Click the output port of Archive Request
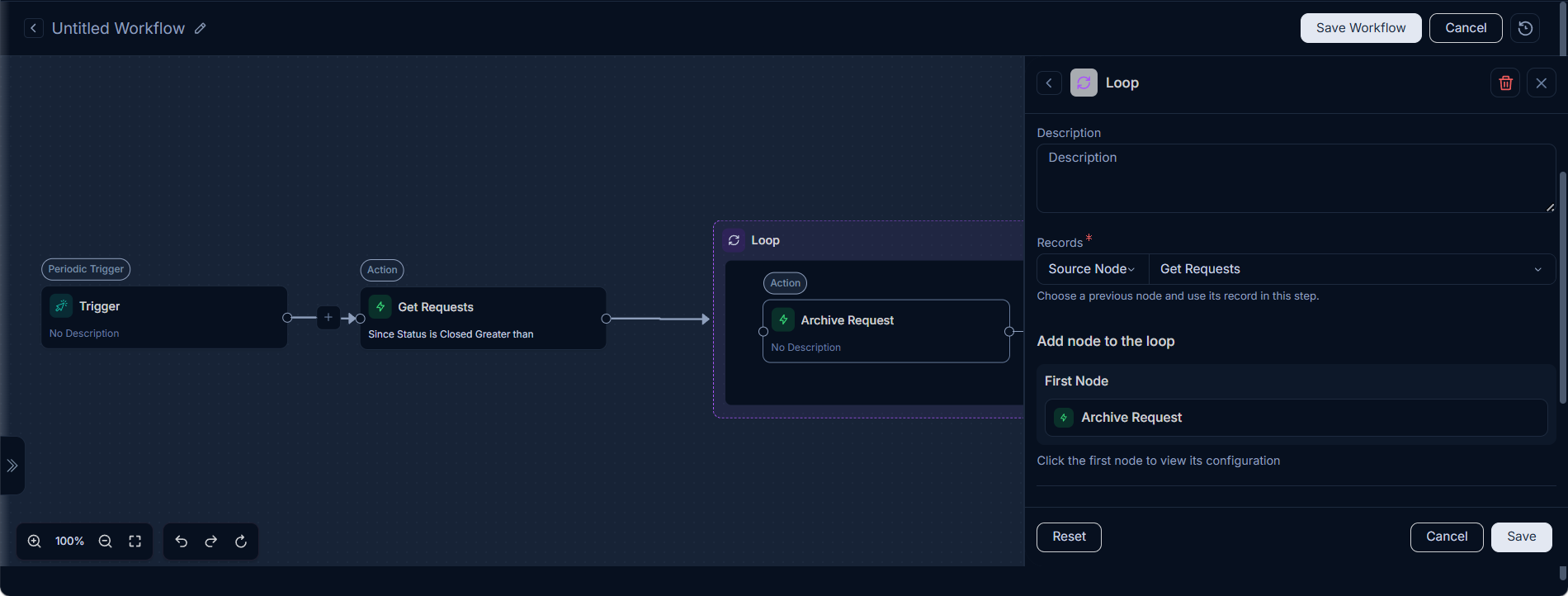1568x596 pixels. click(x=1009, y=331)
